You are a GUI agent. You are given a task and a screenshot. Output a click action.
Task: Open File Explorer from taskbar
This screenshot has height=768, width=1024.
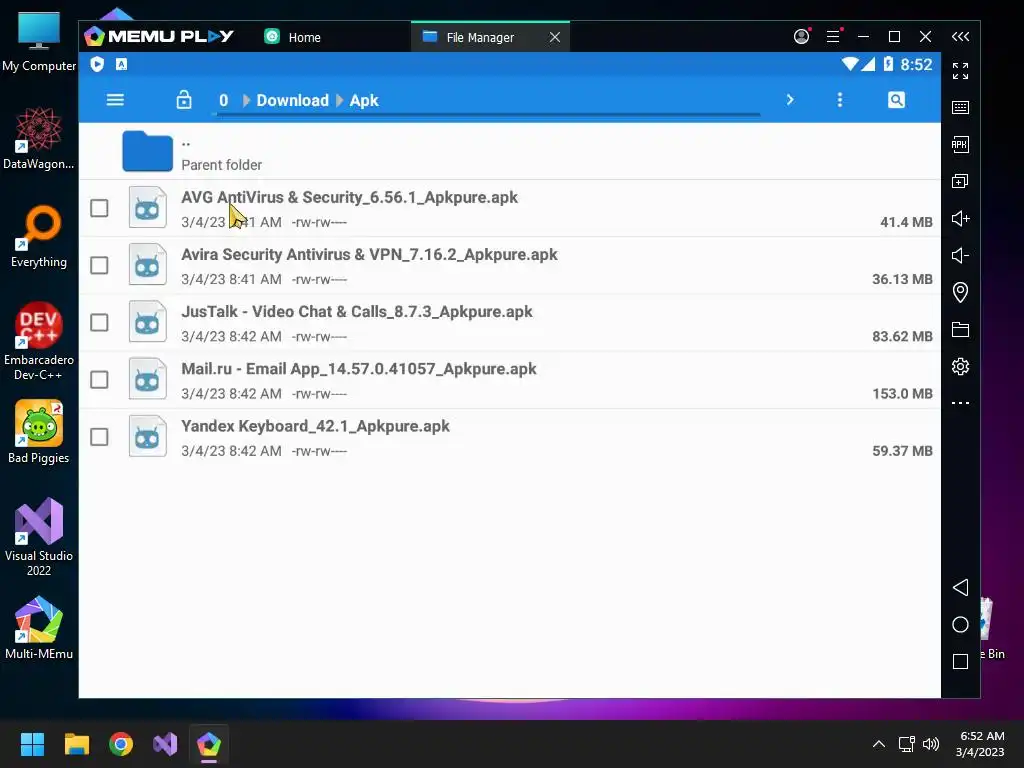(x=76, y=744)
